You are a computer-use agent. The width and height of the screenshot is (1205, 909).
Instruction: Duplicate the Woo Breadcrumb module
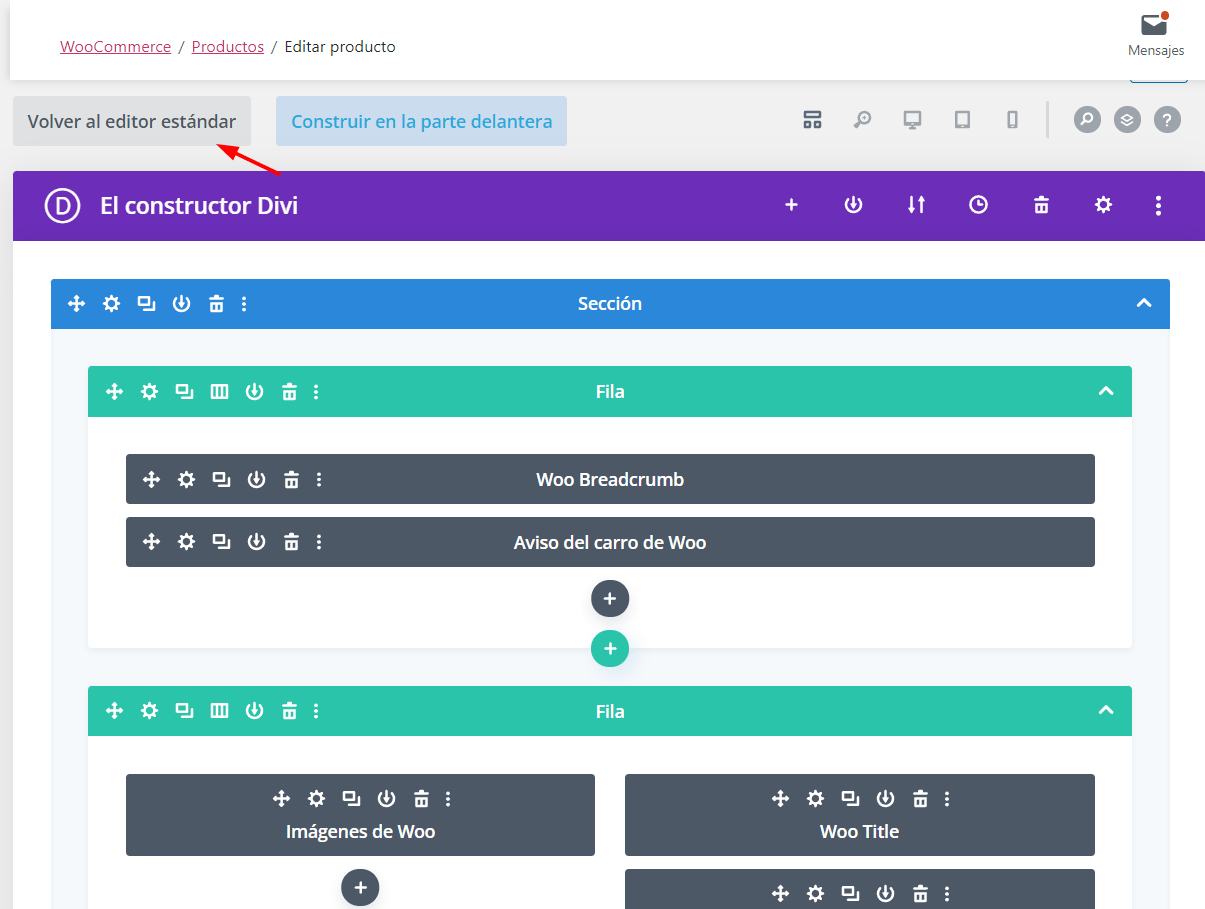pos(221,480)
